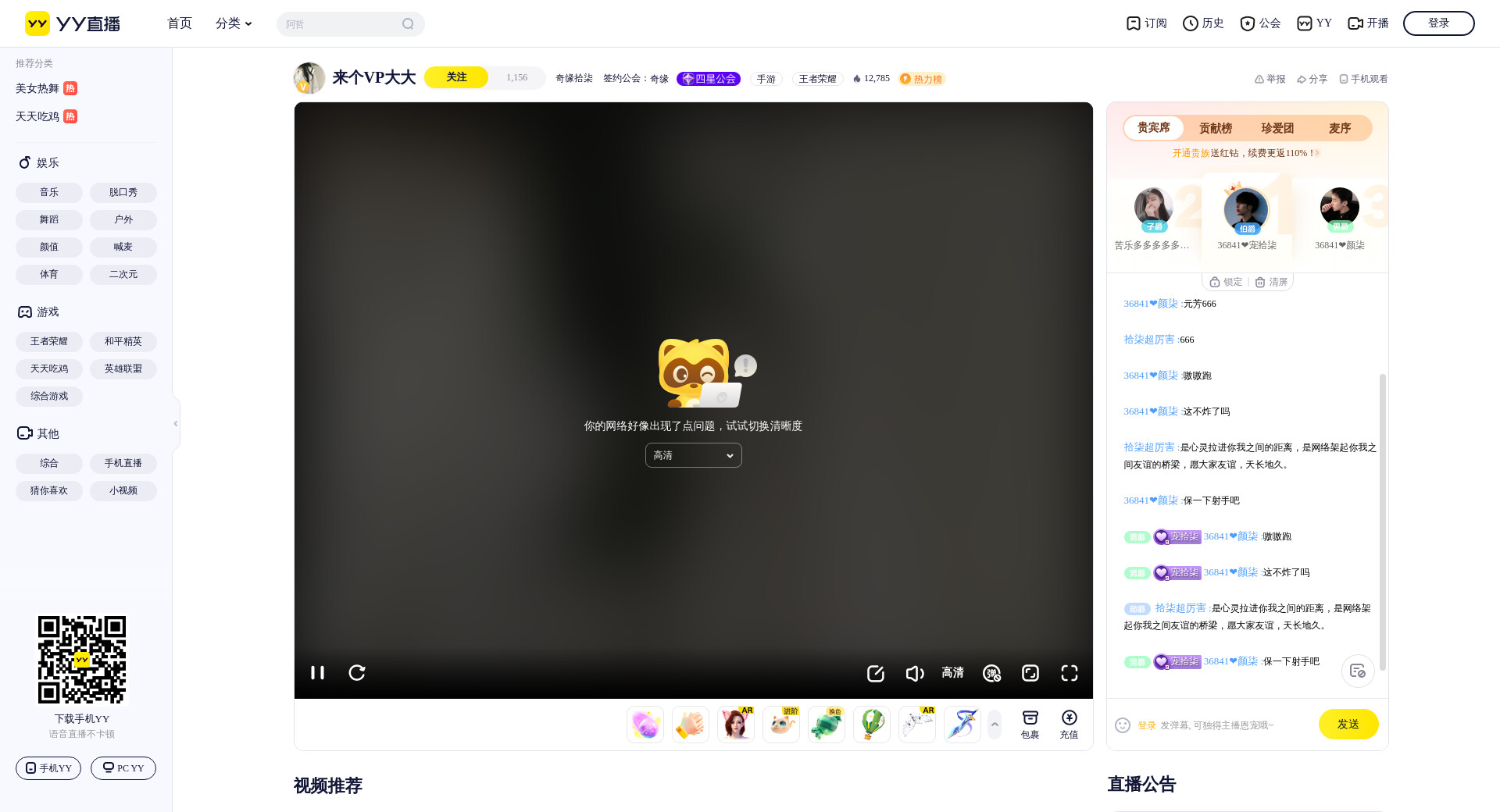Select 天天吃鸡 recommended category
The width and height of the screenshot is (1500, 812).
[46, 116]
